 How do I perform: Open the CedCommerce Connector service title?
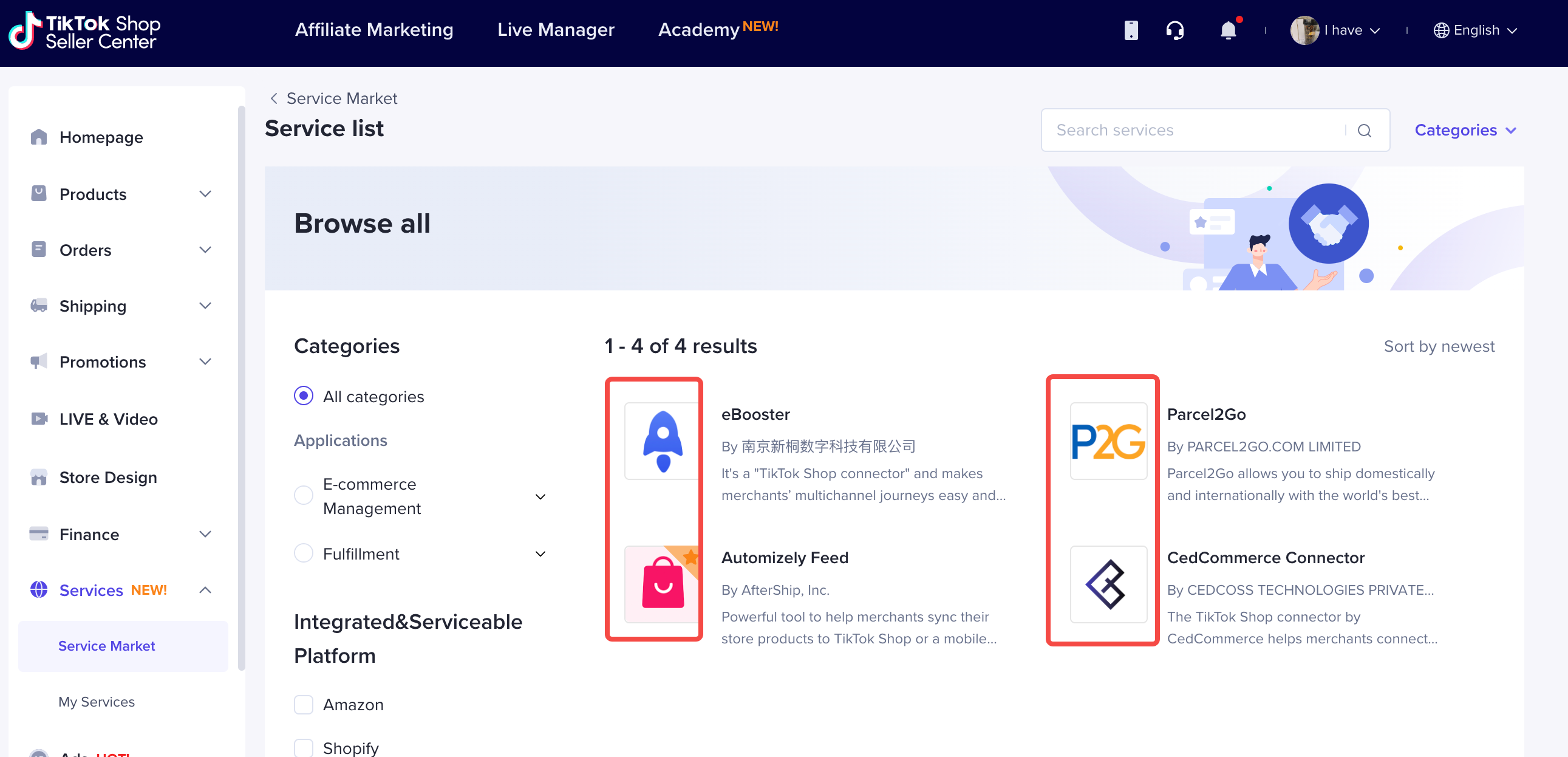click(x=1266, y=557)
